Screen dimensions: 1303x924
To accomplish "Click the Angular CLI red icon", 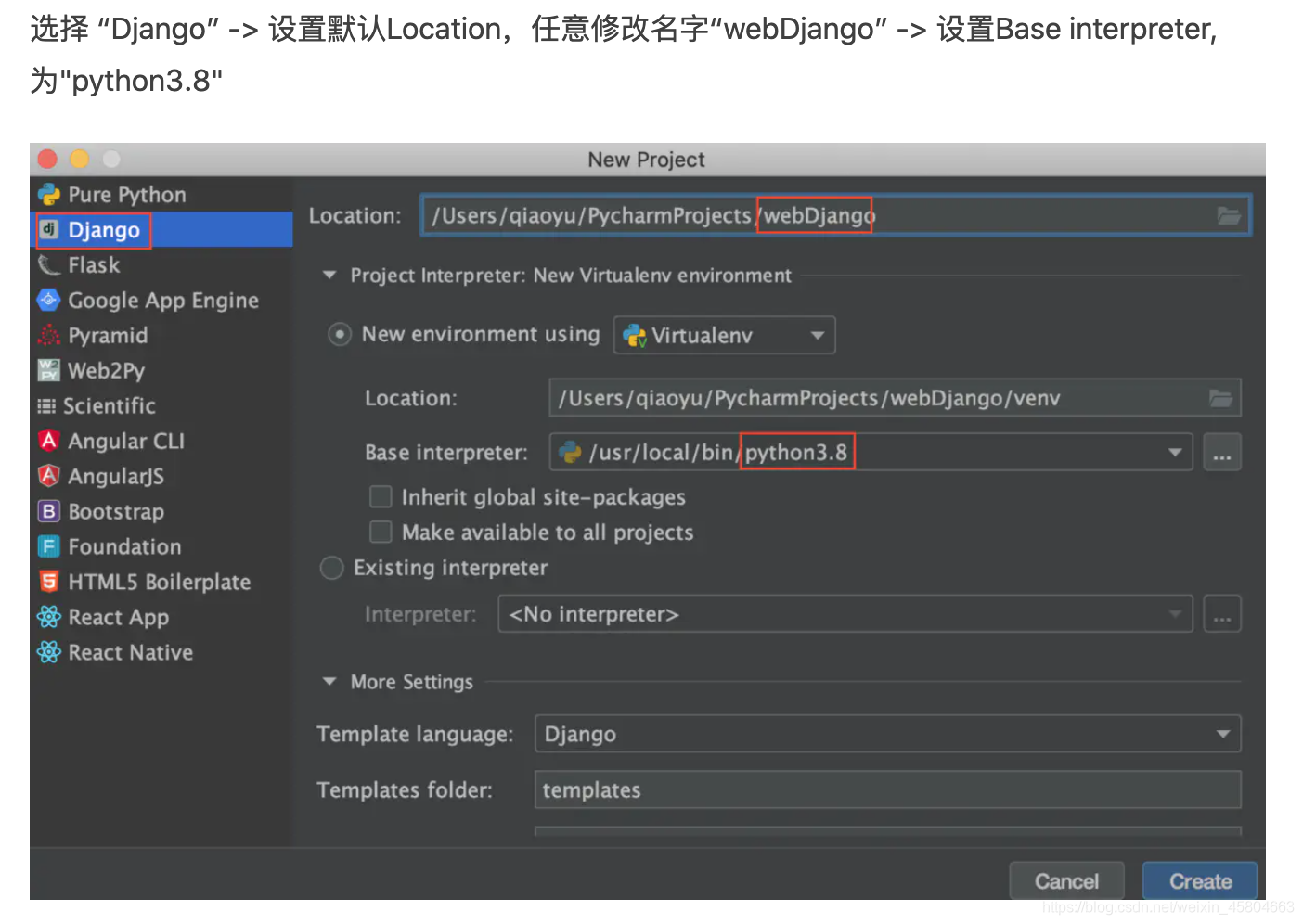I will (x=48, y=441).
